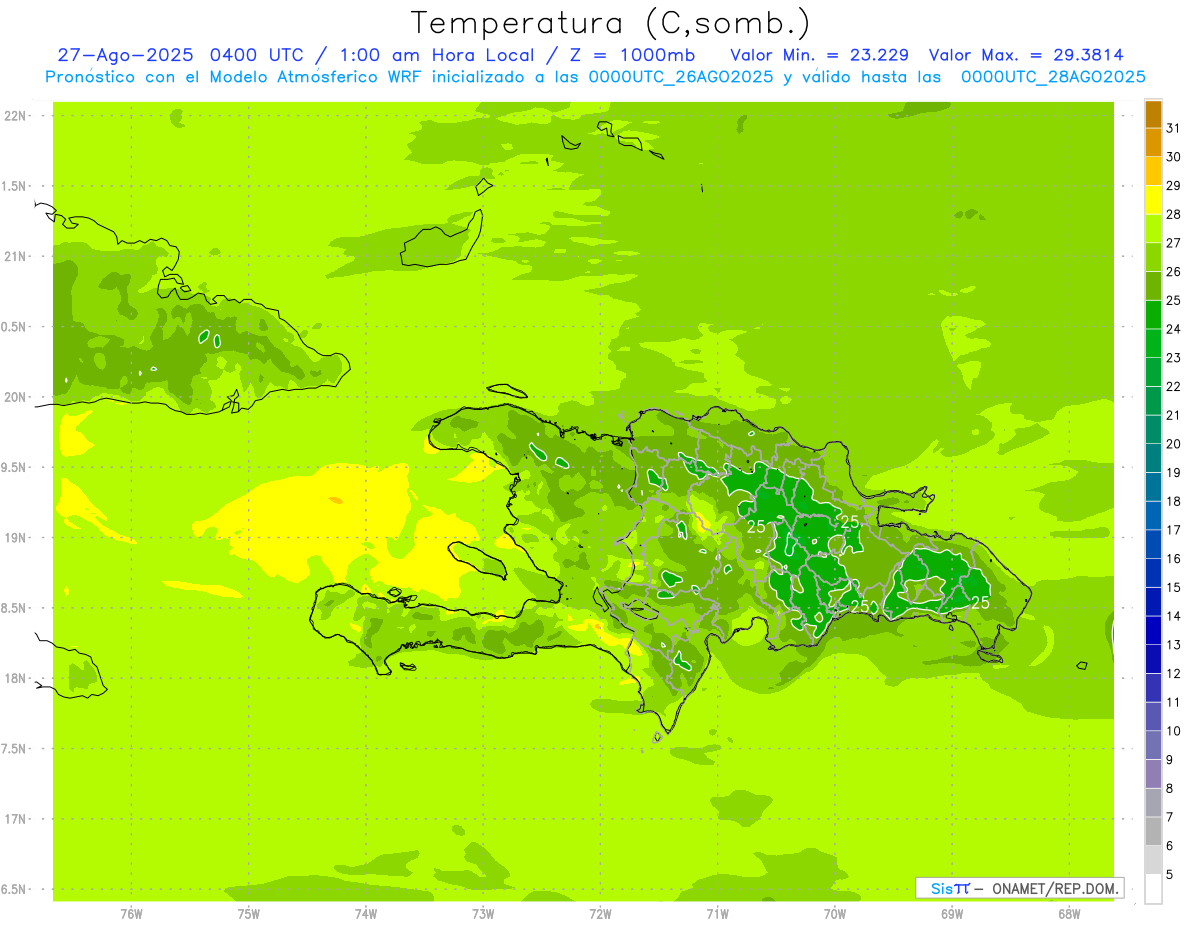Image resolution: width=1200 pixels, height=927 pixels.
Task: Click the orange swatch between 30 and 31
Action: [x=1153, y=144]
